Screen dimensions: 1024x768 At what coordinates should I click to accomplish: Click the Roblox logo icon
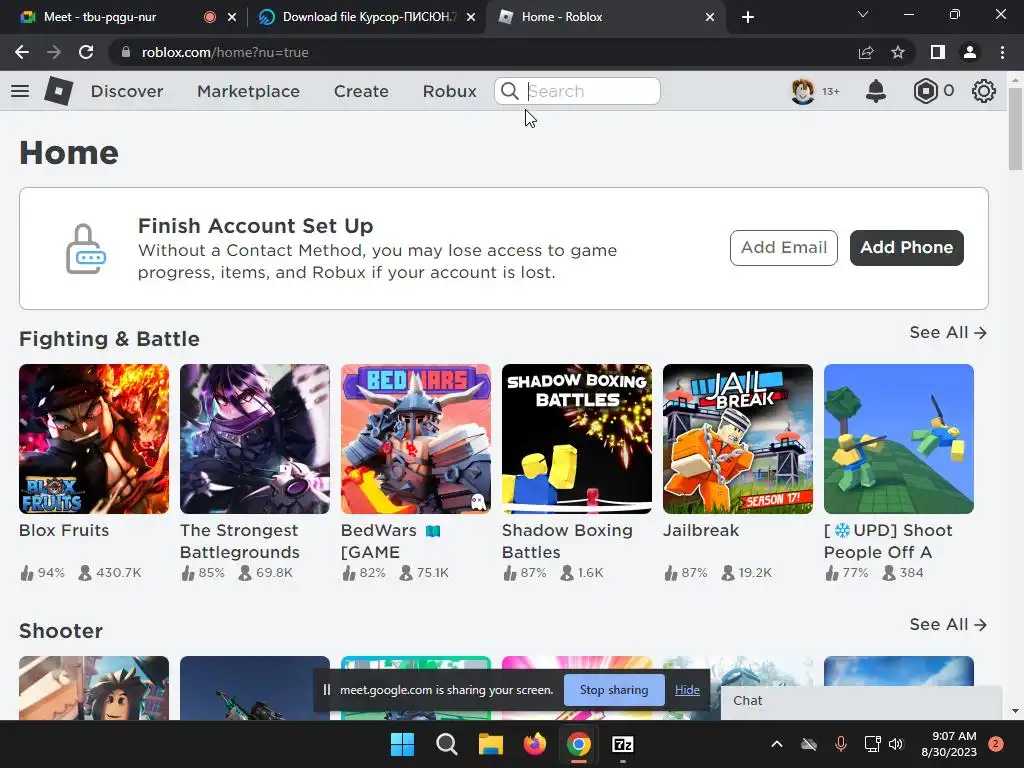click(59, 91)
